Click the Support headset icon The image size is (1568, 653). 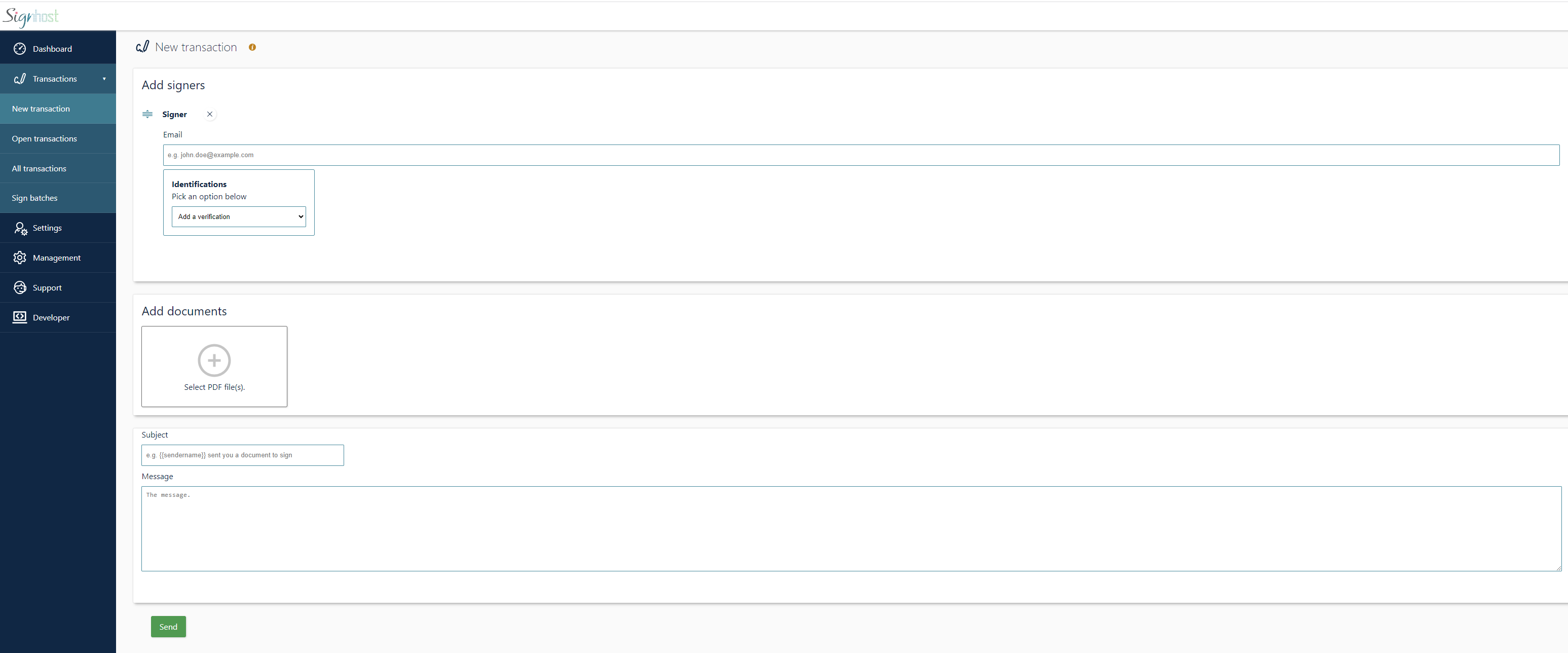click(x=19, y=287)
